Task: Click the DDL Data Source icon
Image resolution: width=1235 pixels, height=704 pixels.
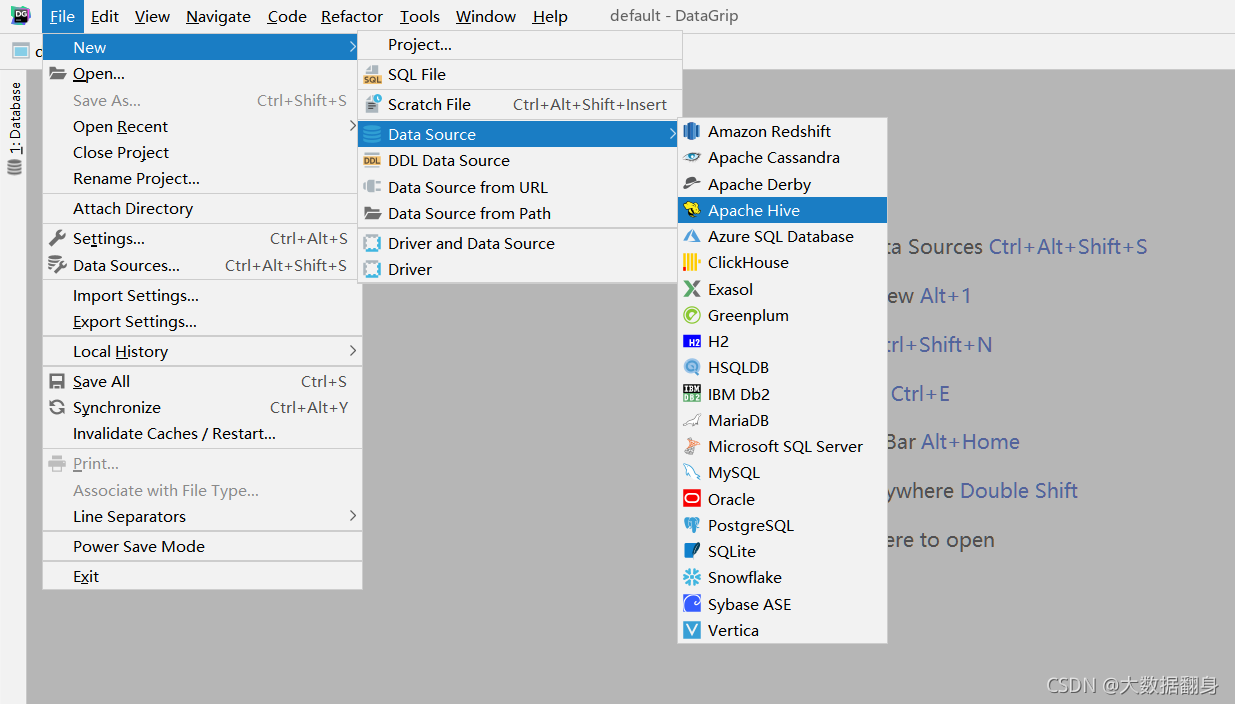Action: coord(372,161)
